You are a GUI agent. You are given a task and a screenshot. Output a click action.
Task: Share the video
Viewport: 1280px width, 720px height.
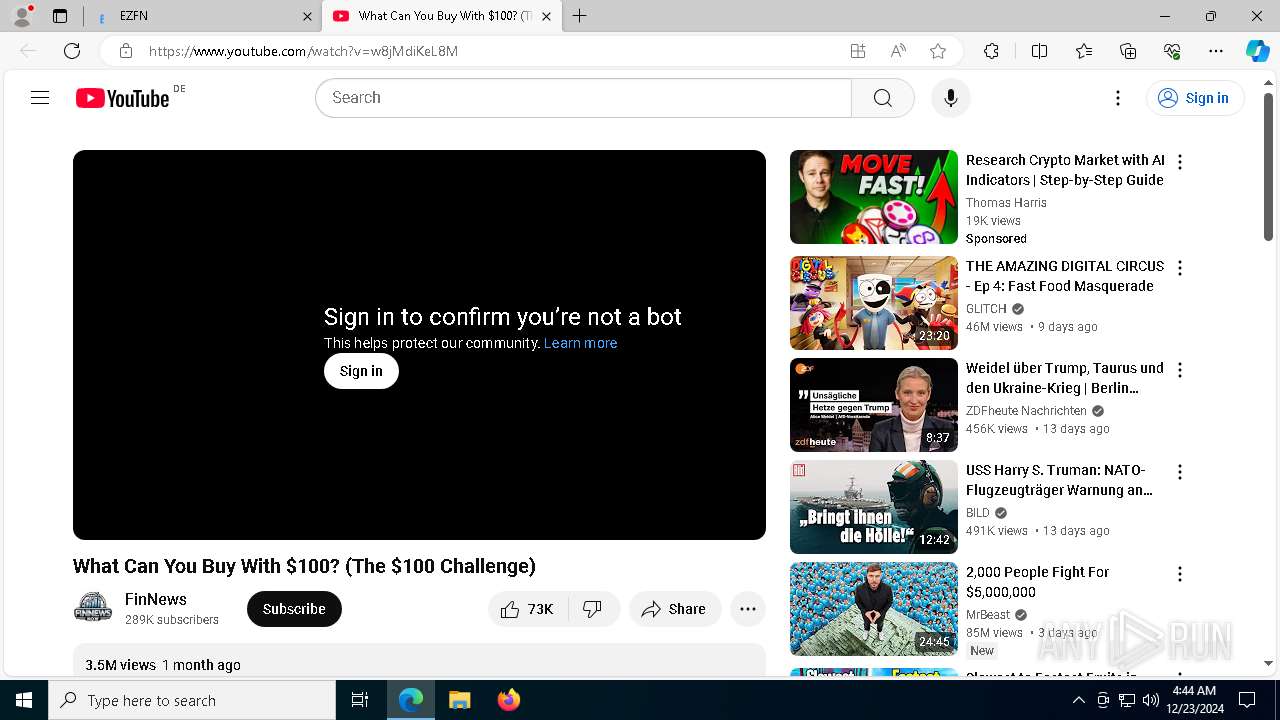coord(675,609)
